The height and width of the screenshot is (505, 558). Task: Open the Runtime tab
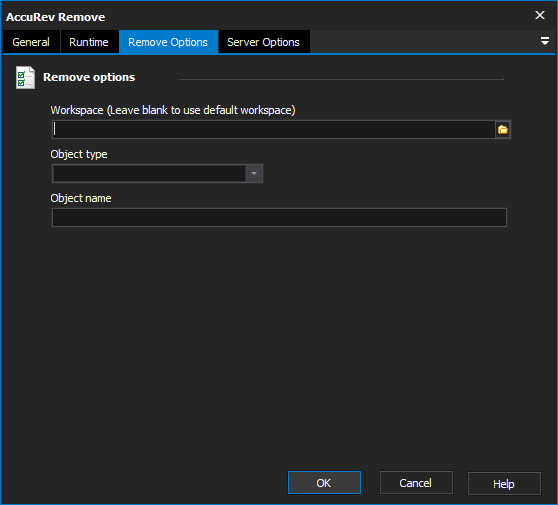pos(89,42)
